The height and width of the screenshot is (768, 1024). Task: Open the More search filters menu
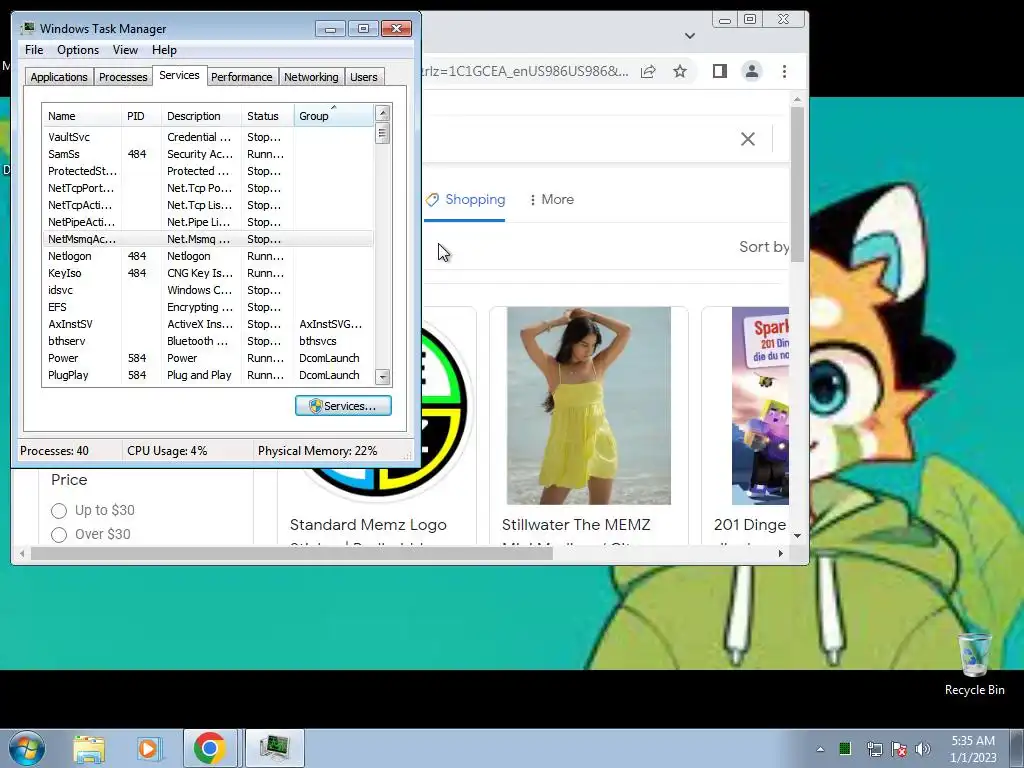tap(552, 199)
